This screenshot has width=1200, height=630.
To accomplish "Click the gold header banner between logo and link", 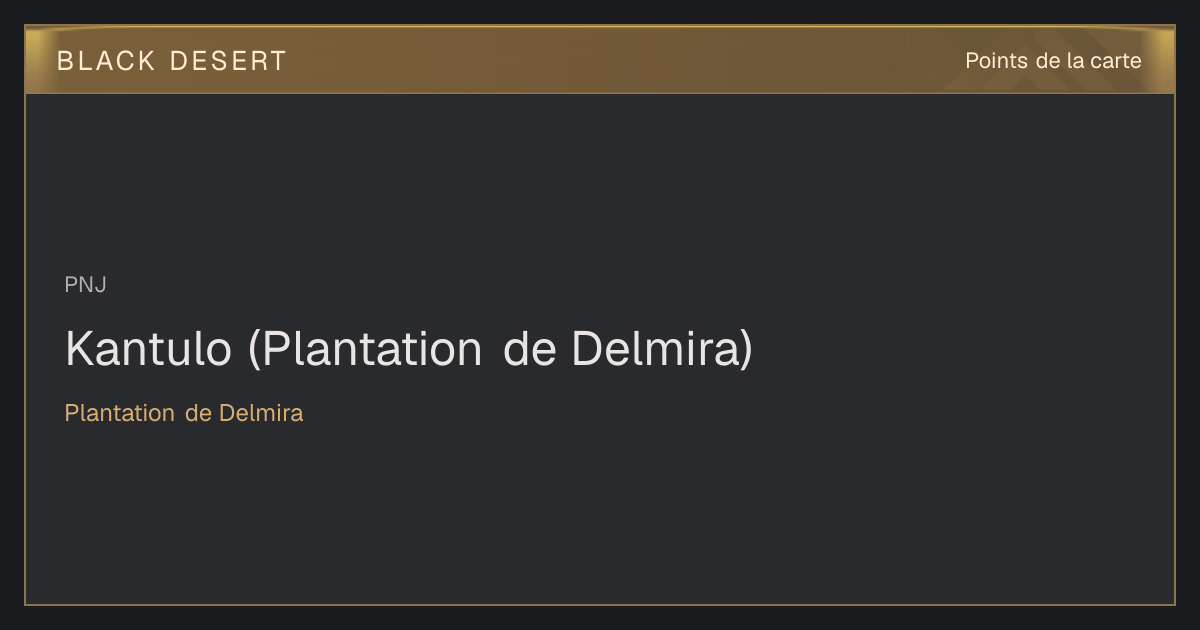I will 620,61.
